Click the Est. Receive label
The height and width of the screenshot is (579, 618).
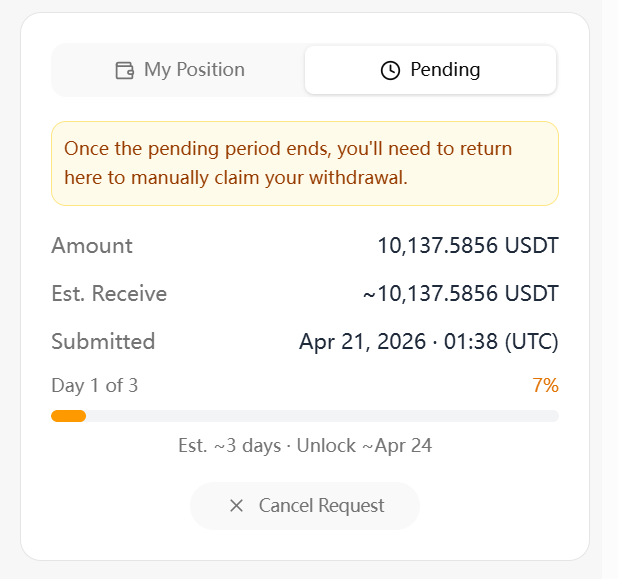click(x=109, y=294)
